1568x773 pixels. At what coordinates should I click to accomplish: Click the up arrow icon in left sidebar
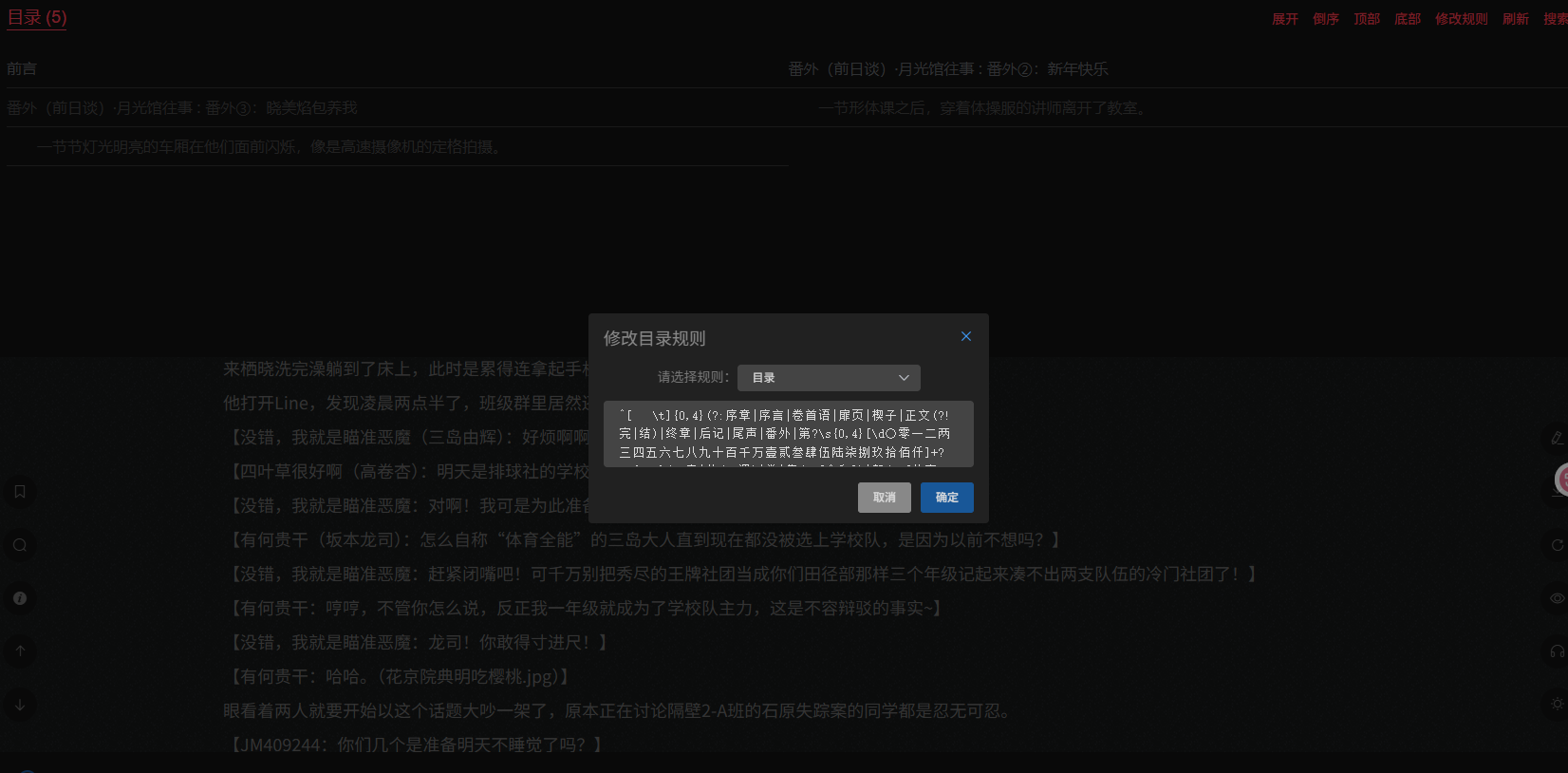click(x=20, y=651)
